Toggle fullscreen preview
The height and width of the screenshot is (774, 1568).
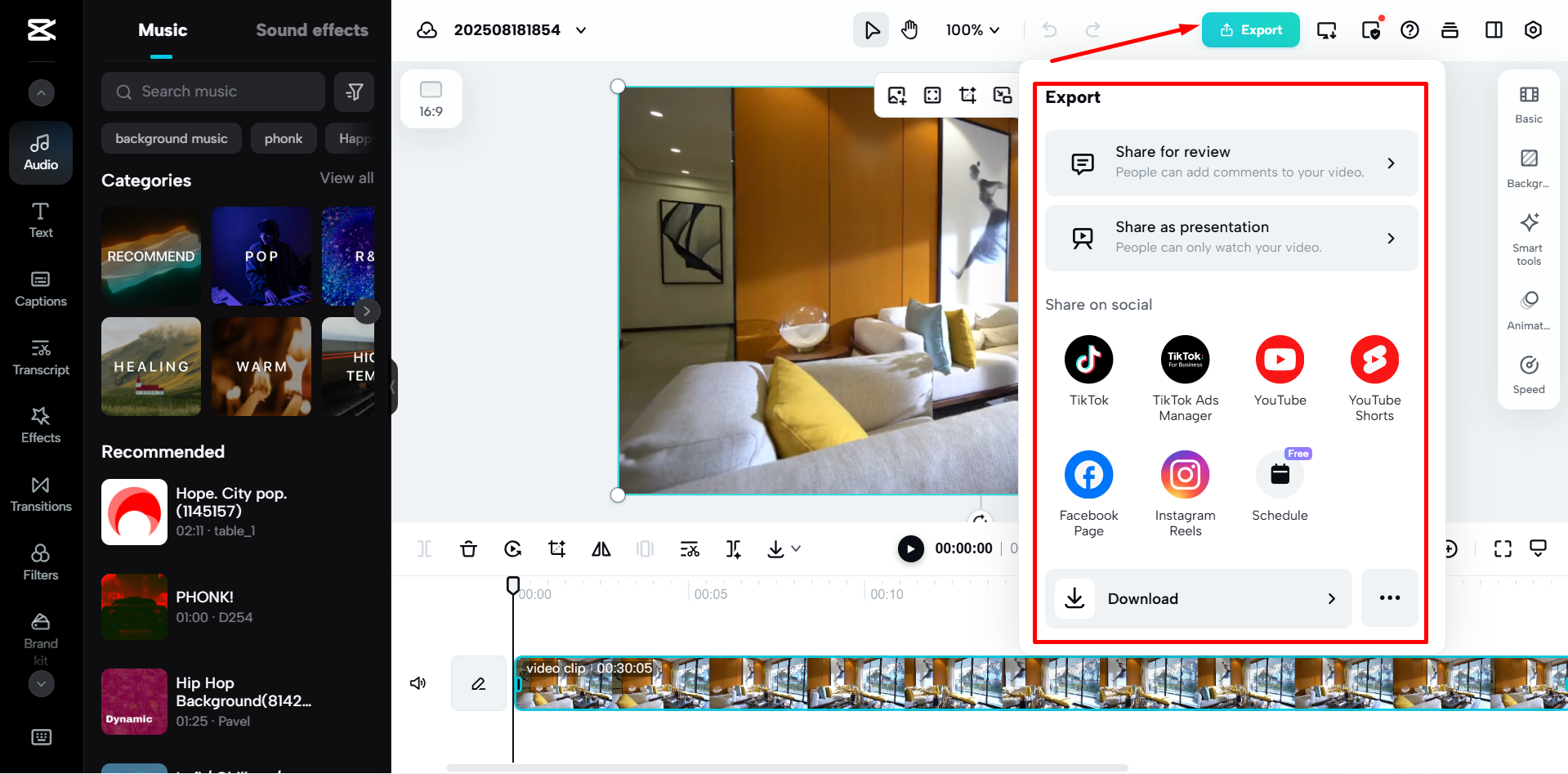[x=1503, y=548]
